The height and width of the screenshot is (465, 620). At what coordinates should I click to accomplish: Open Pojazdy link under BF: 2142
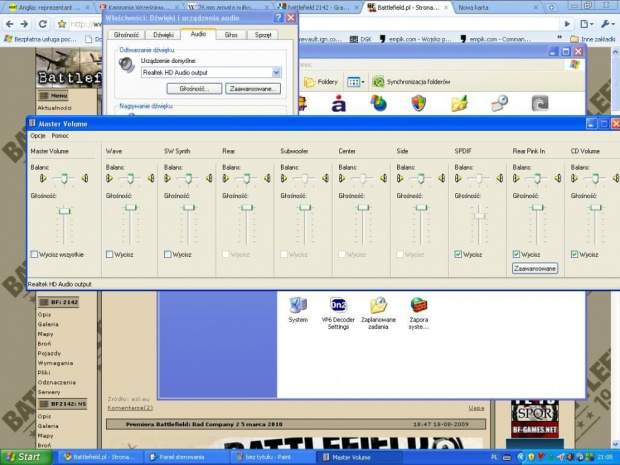(x=49, y=353)
